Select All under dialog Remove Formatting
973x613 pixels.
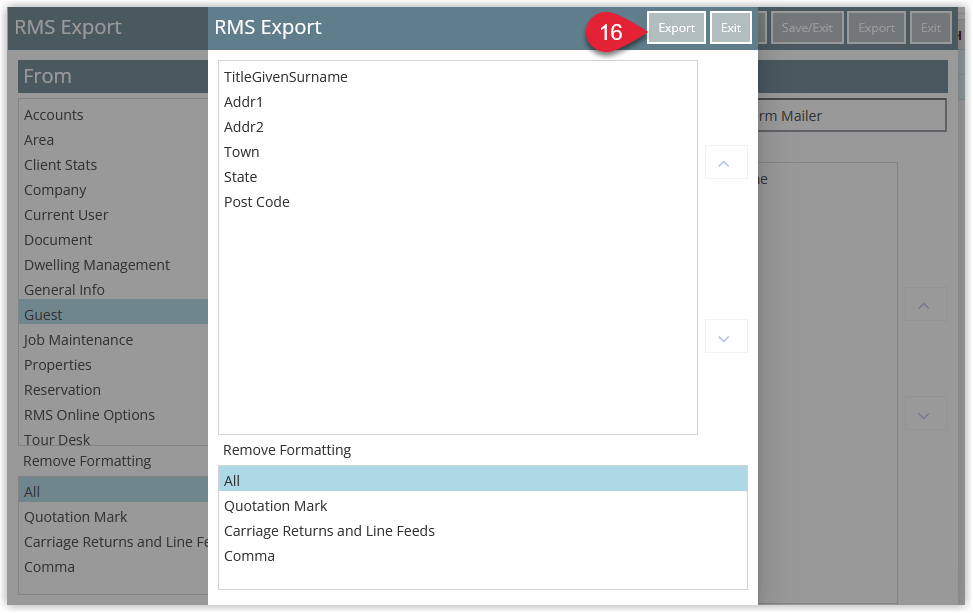[x=483, y=479]
